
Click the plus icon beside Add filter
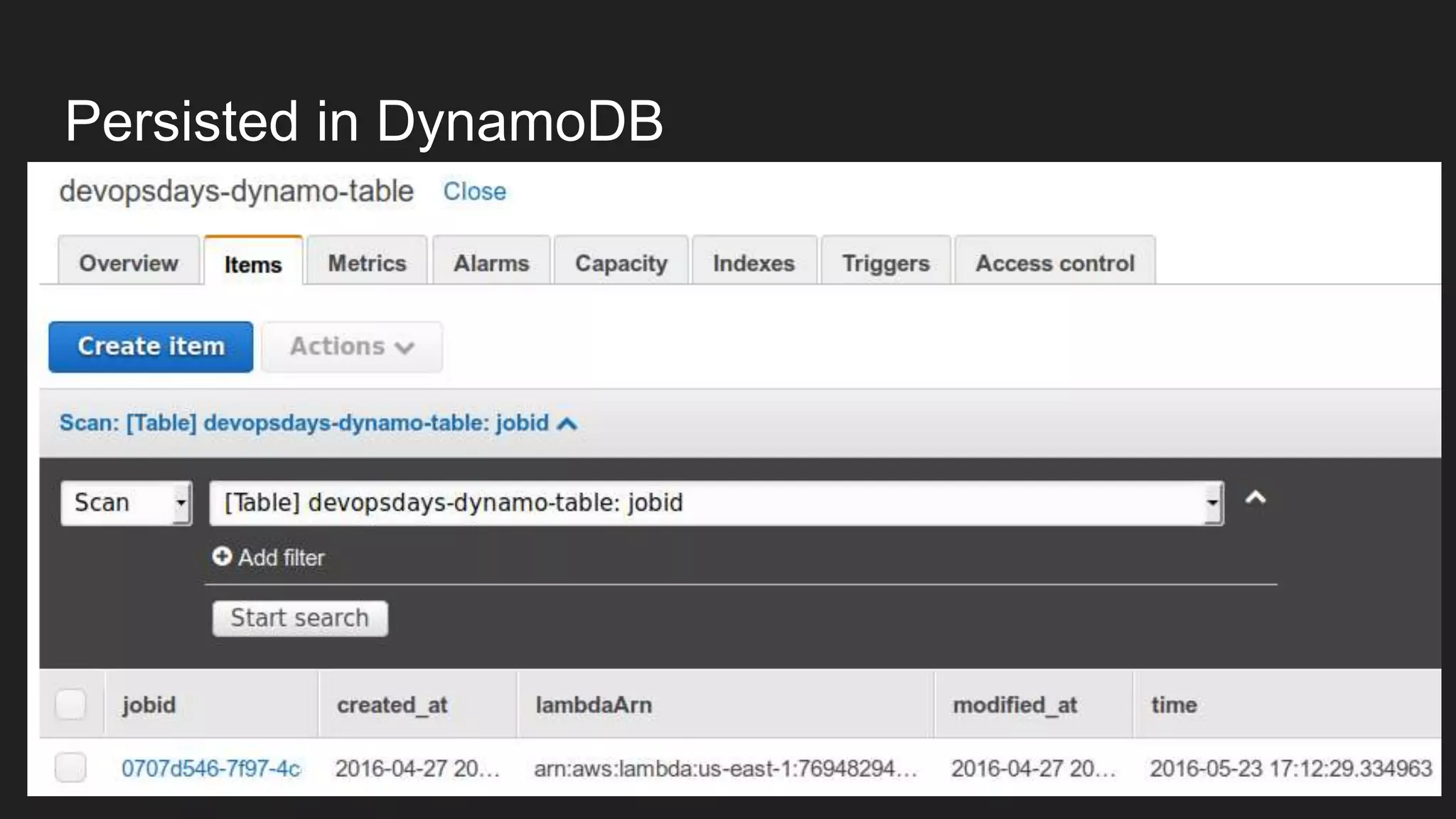[222, 557]
